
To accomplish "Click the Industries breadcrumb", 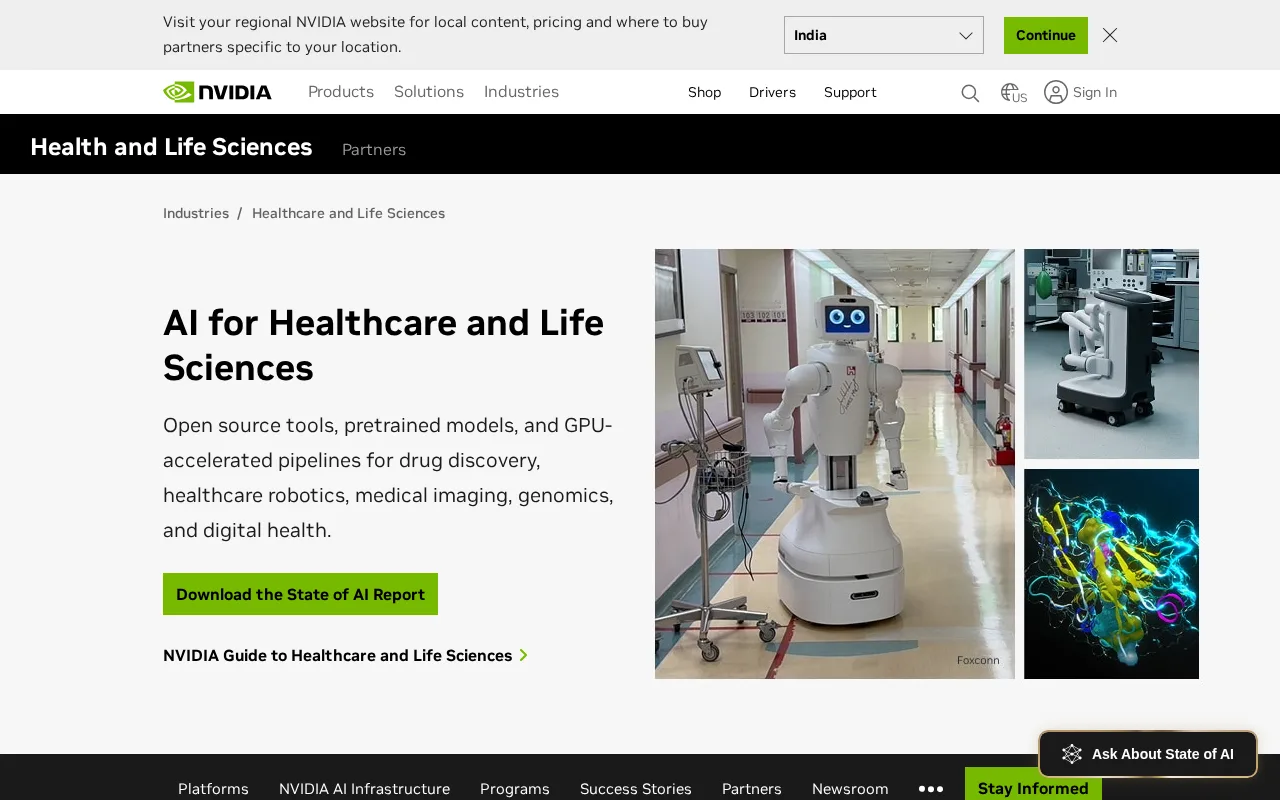I will point(196,213).
